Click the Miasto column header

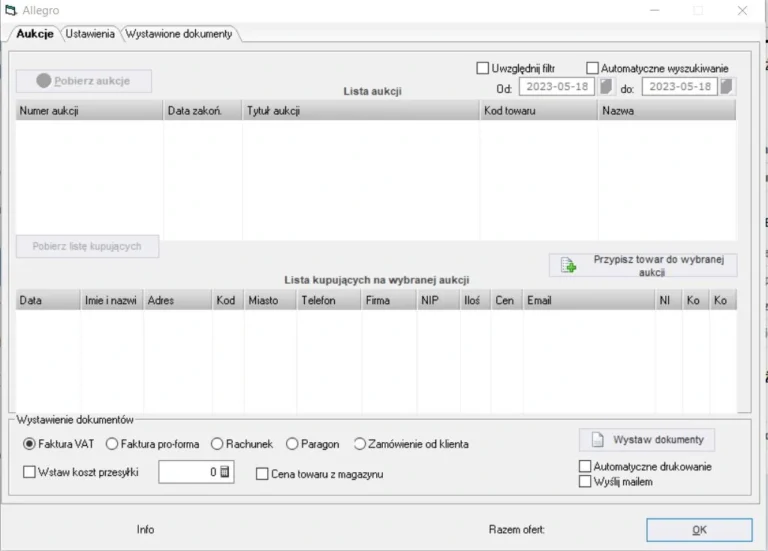tap(270, 300)
